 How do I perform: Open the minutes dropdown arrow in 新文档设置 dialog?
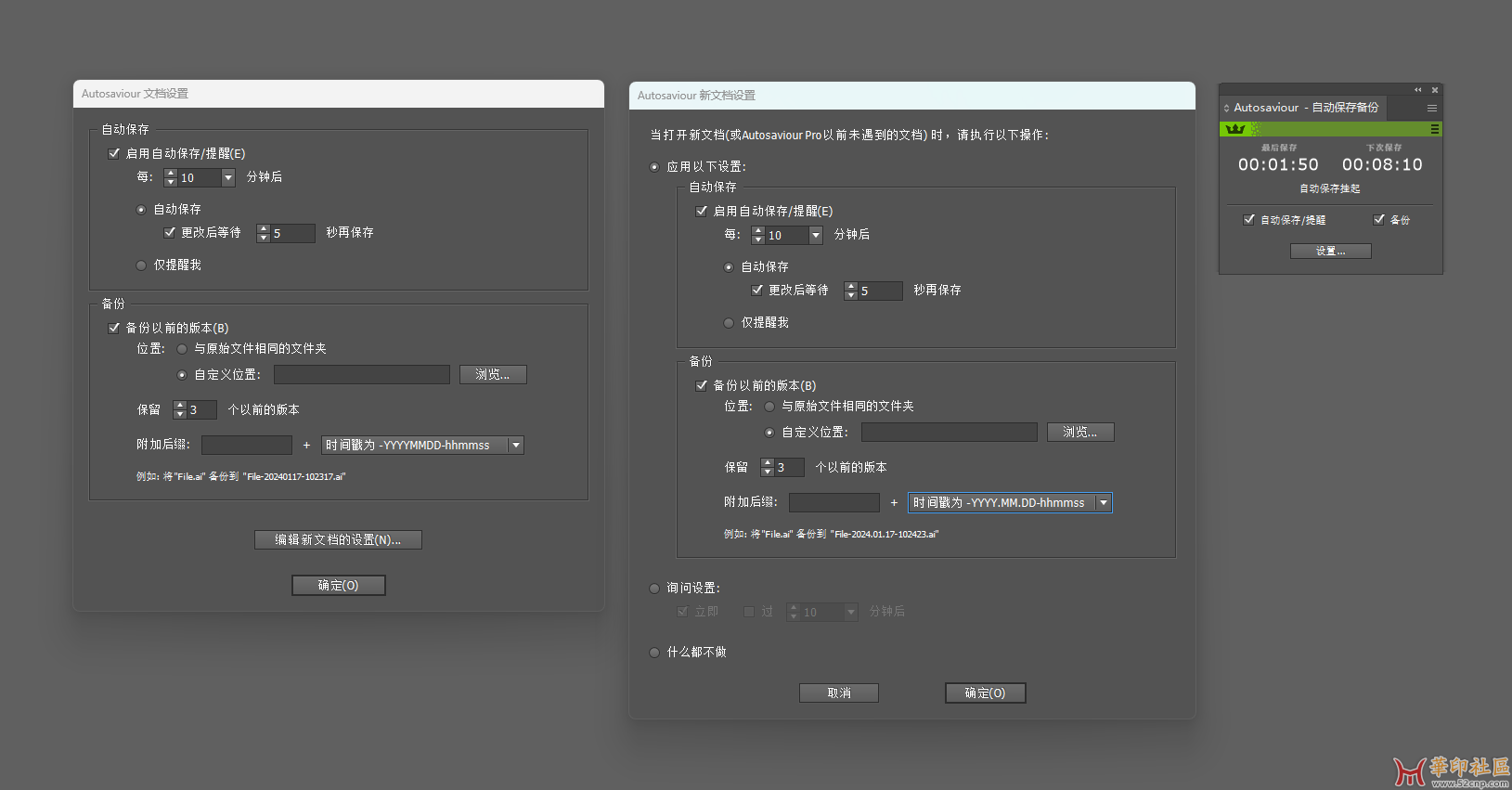pos(816,235)
